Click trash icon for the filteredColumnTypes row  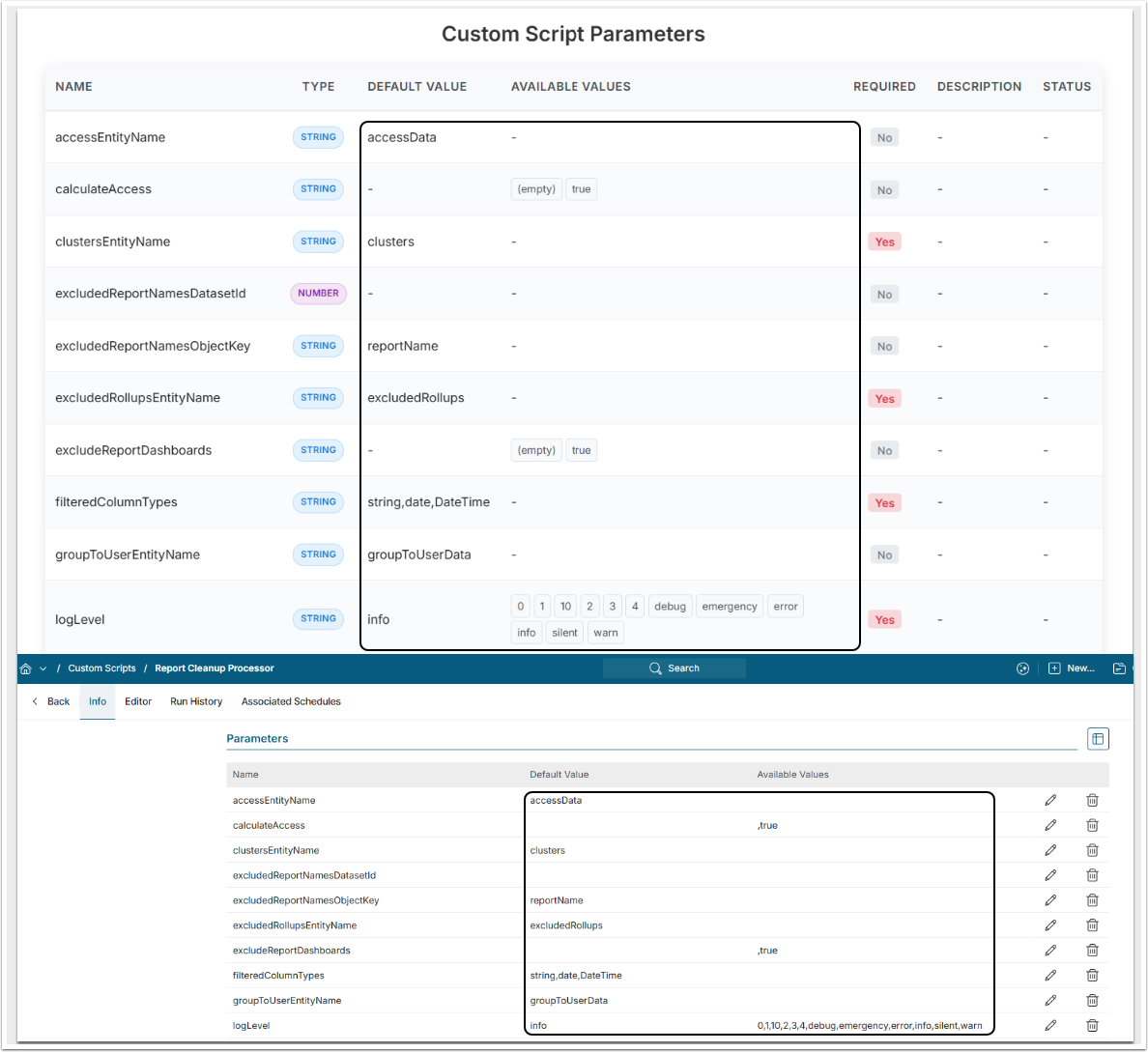click(1092, 976)
